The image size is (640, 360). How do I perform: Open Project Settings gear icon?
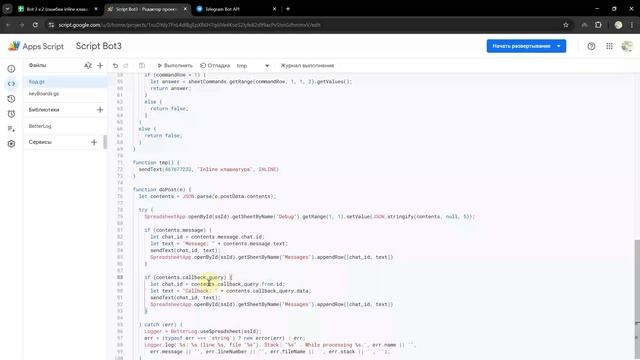point(11,144)
